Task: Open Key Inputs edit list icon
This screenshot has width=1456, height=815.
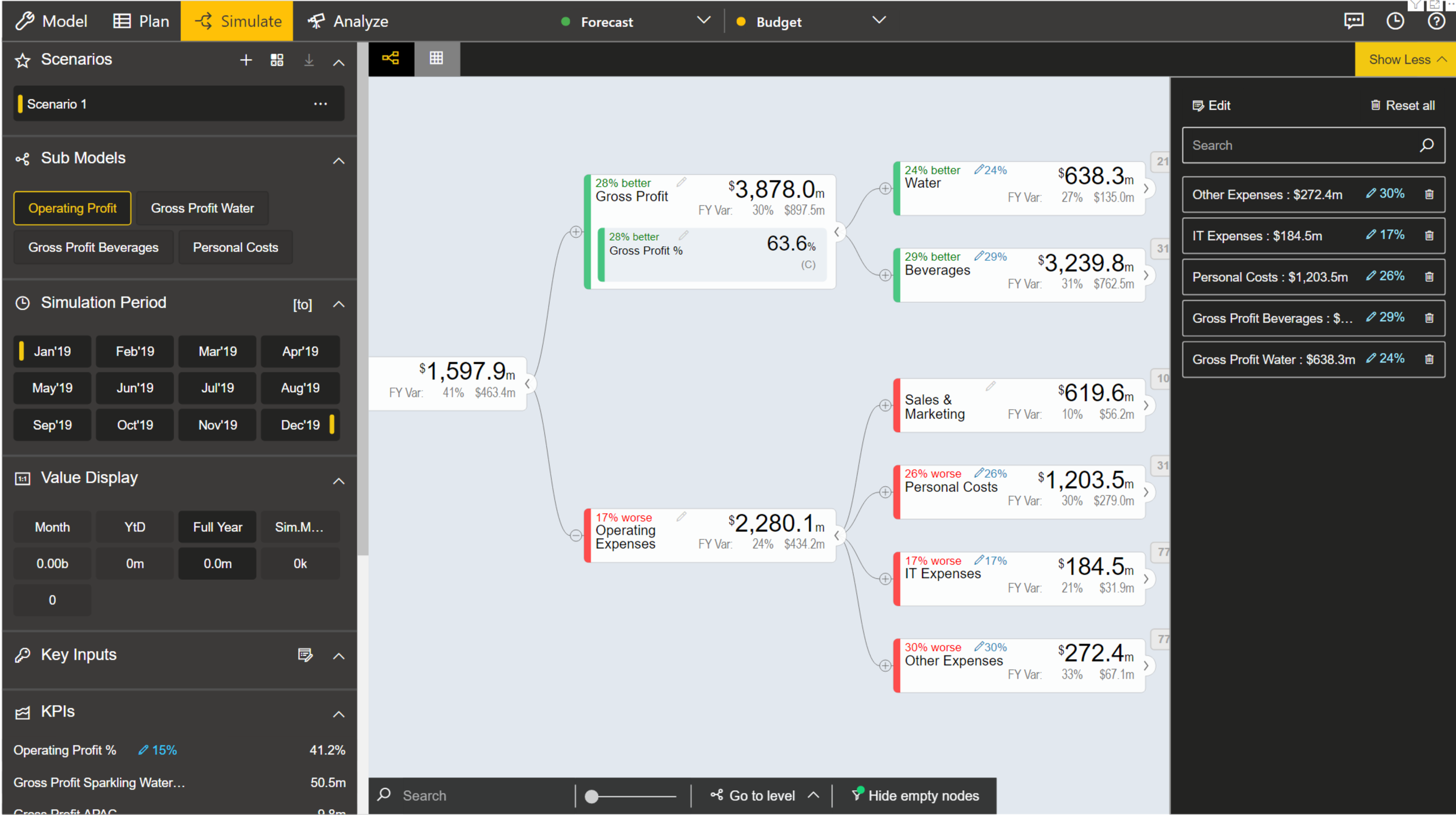Action: click(305, 655)
